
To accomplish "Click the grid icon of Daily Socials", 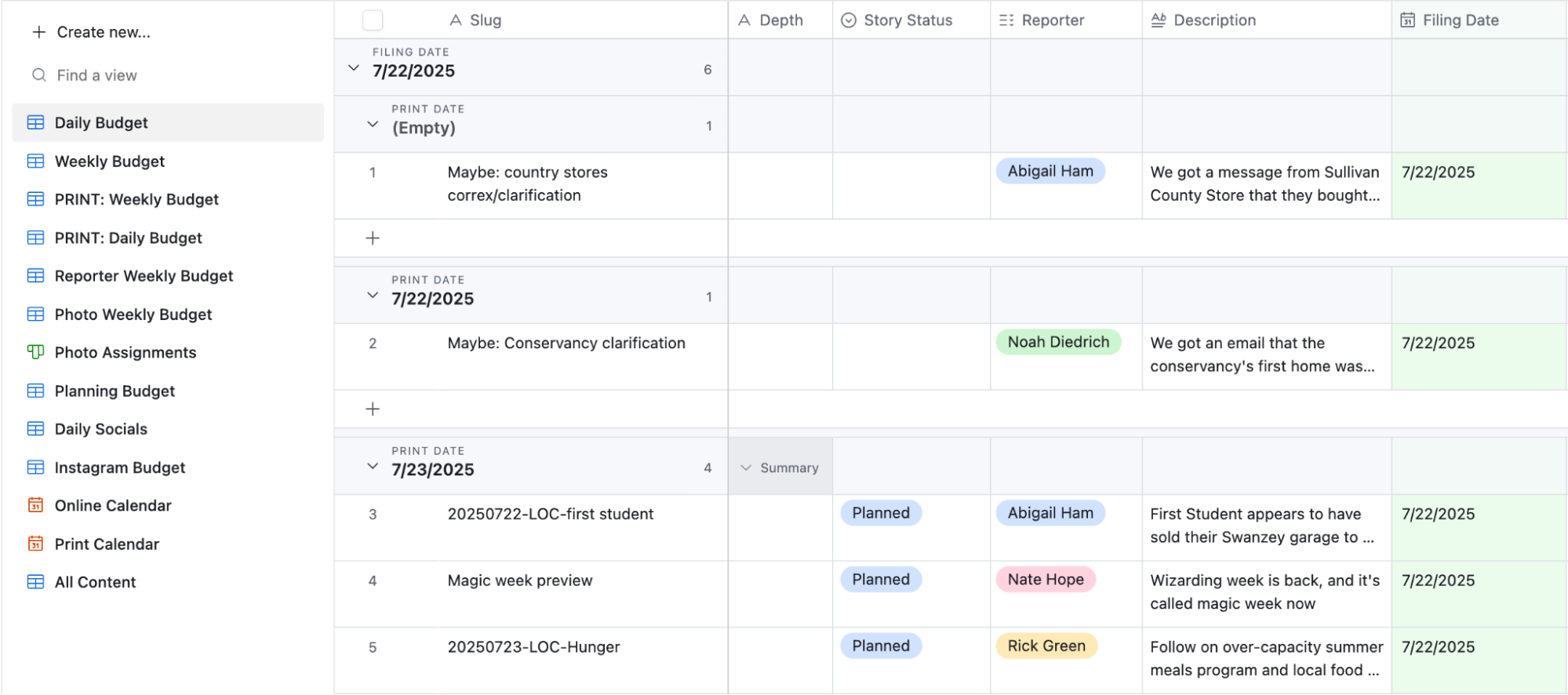I will click(x=36, y=429).
